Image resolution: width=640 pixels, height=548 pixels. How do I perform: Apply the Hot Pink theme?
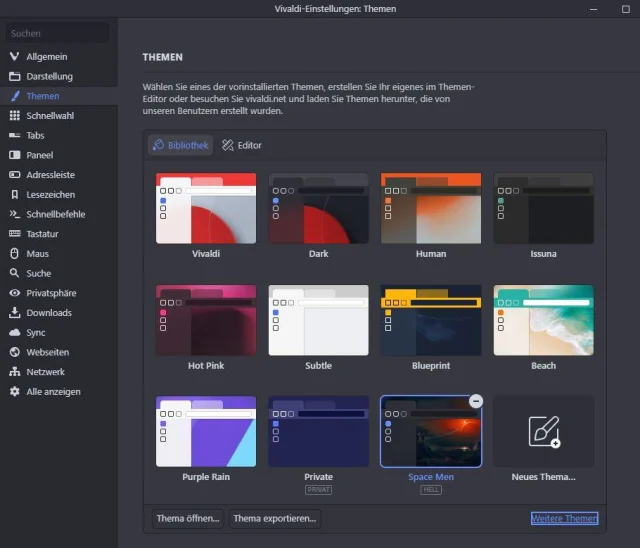click(206, 320)
